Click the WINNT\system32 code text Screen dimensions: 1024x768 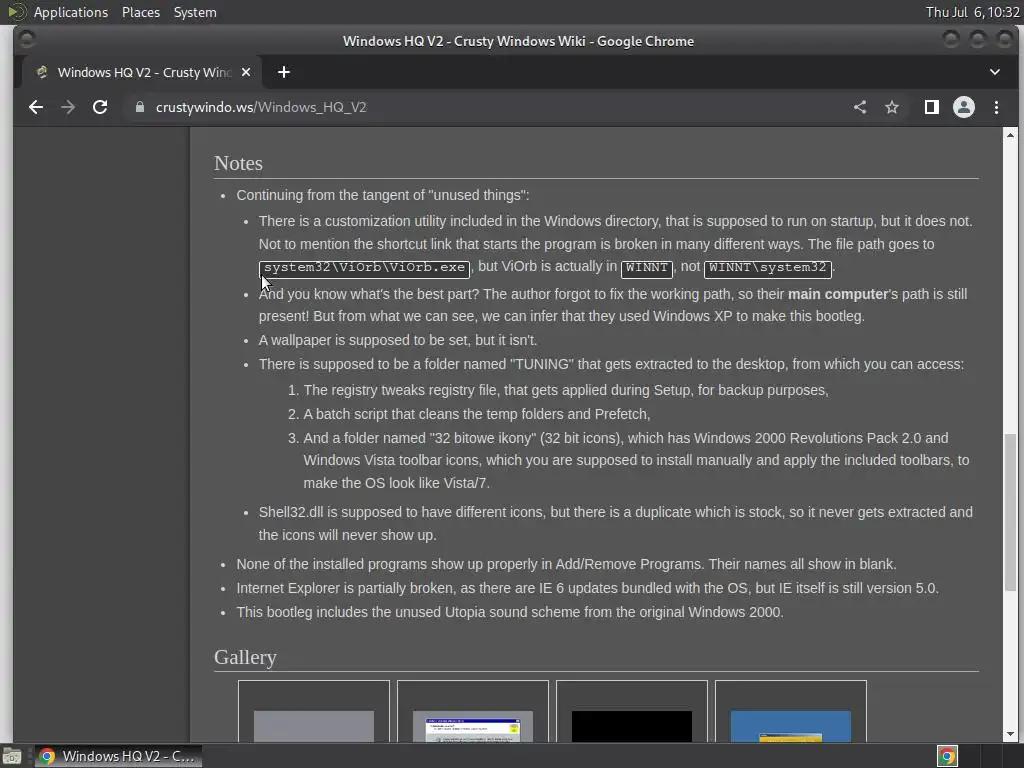pos(767,268)
